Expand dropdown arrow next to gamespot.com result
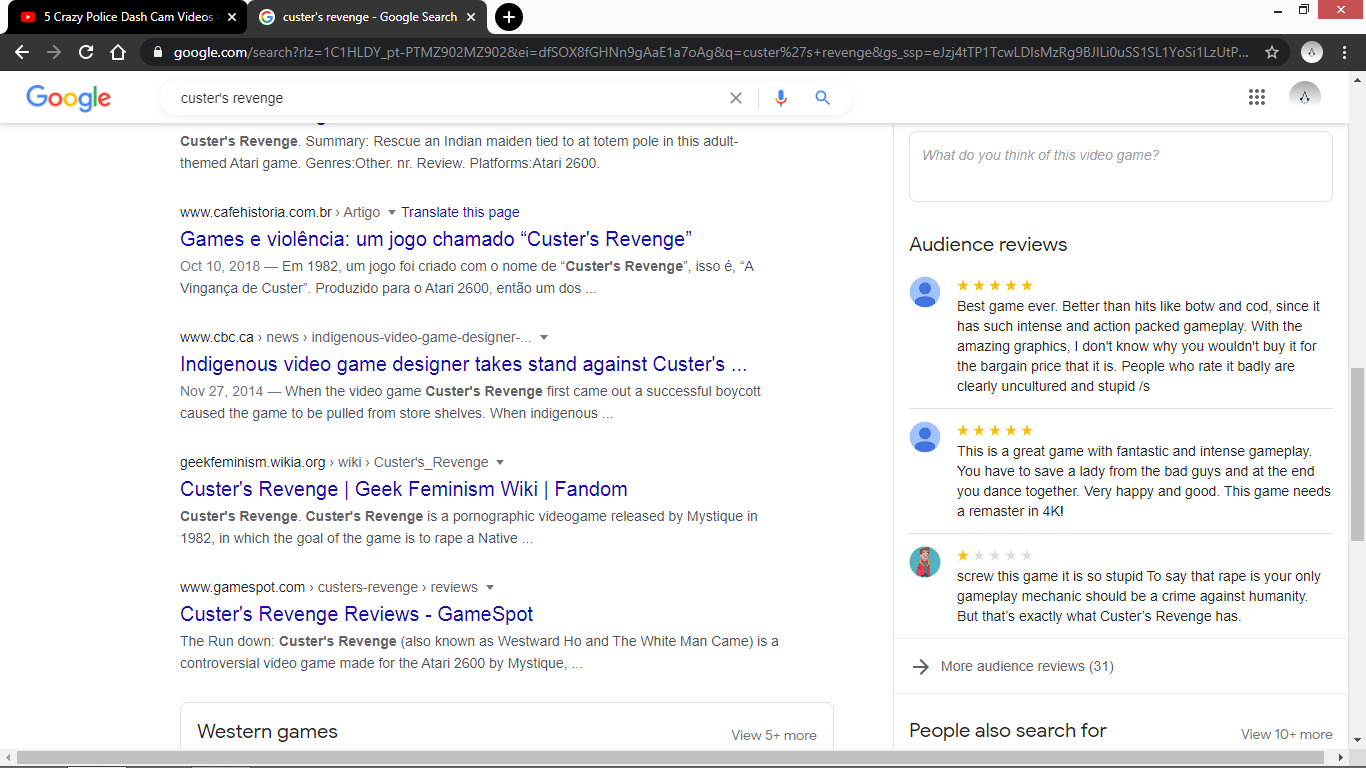 489,587
